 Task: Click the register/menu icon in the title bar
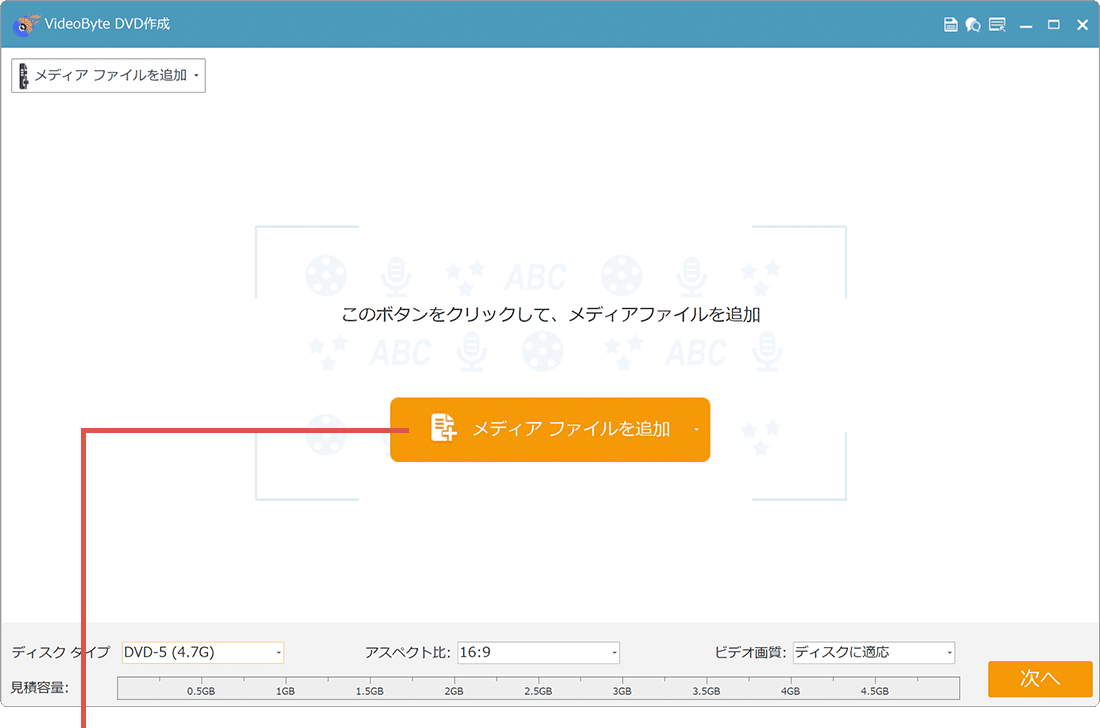[x=997, y=23]
